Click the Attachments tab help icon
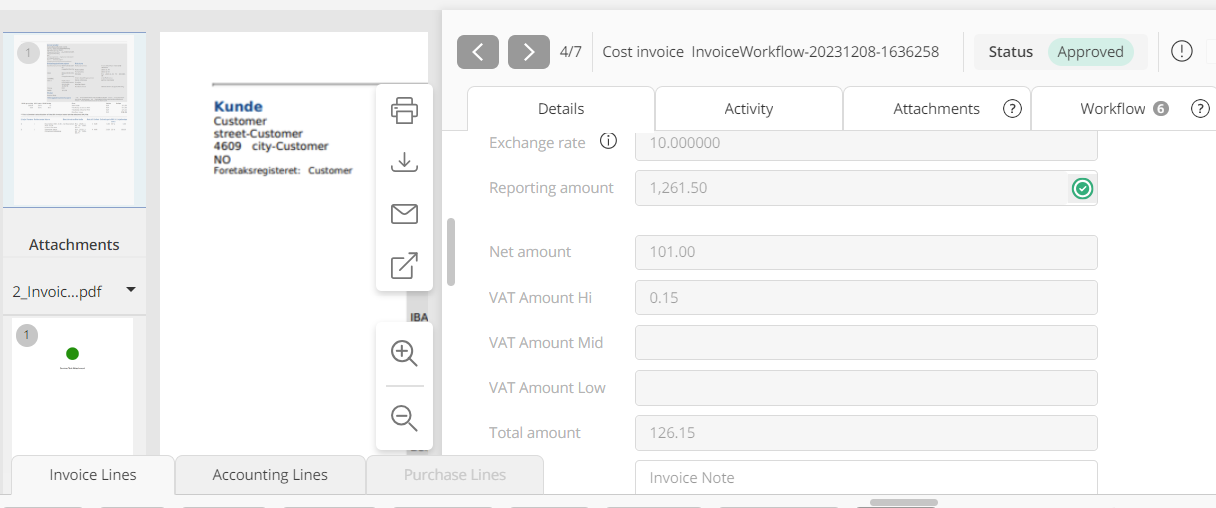 1012,109
